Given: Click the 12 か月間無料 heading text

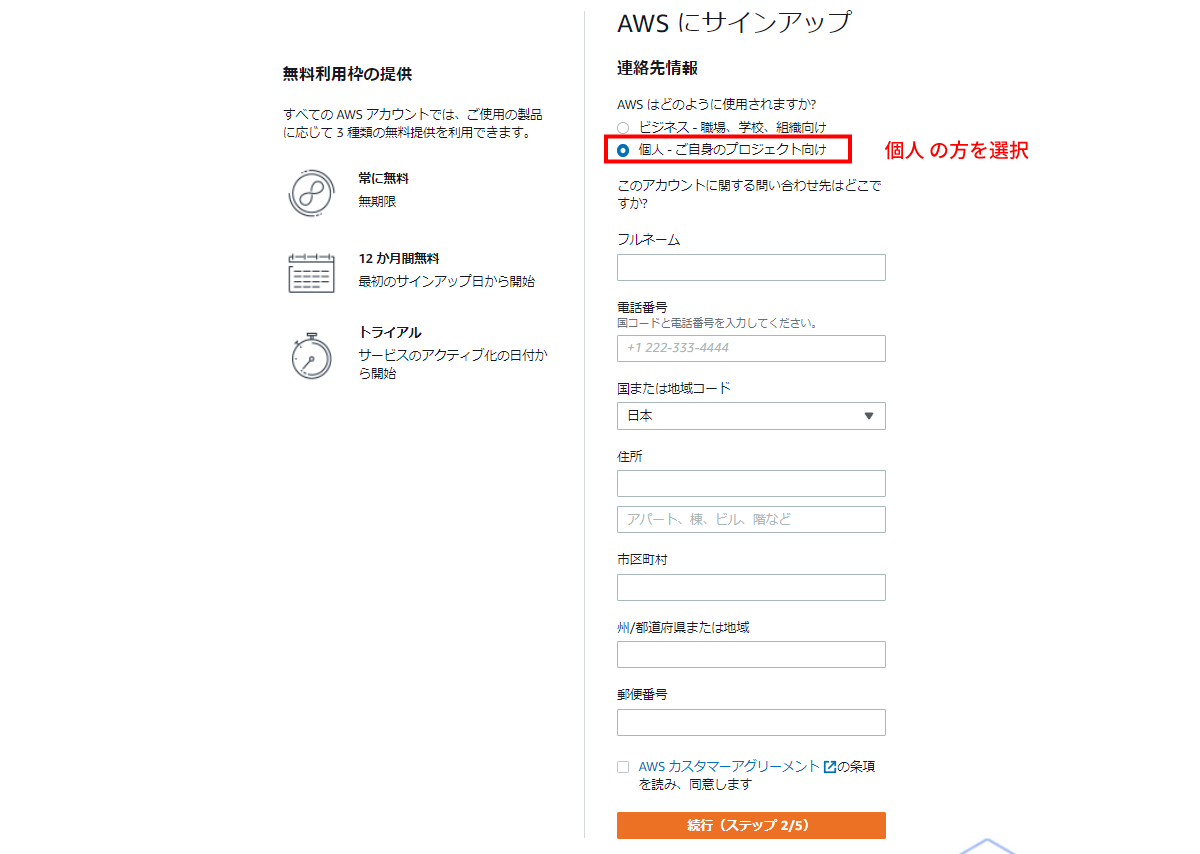Looking at the screenshot, I should pyautogui.click(x=399, y=258).
